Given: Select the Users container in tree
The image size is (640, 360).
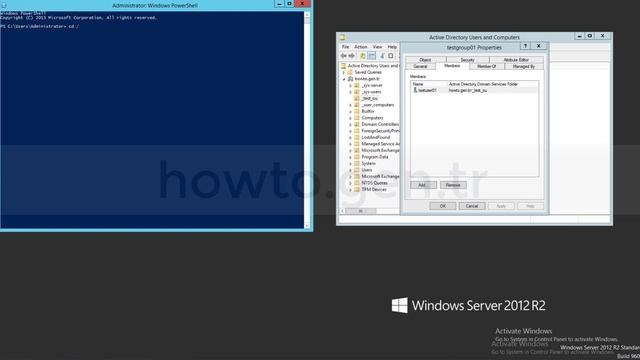Looking at the screenshot, I should point(367,170).
